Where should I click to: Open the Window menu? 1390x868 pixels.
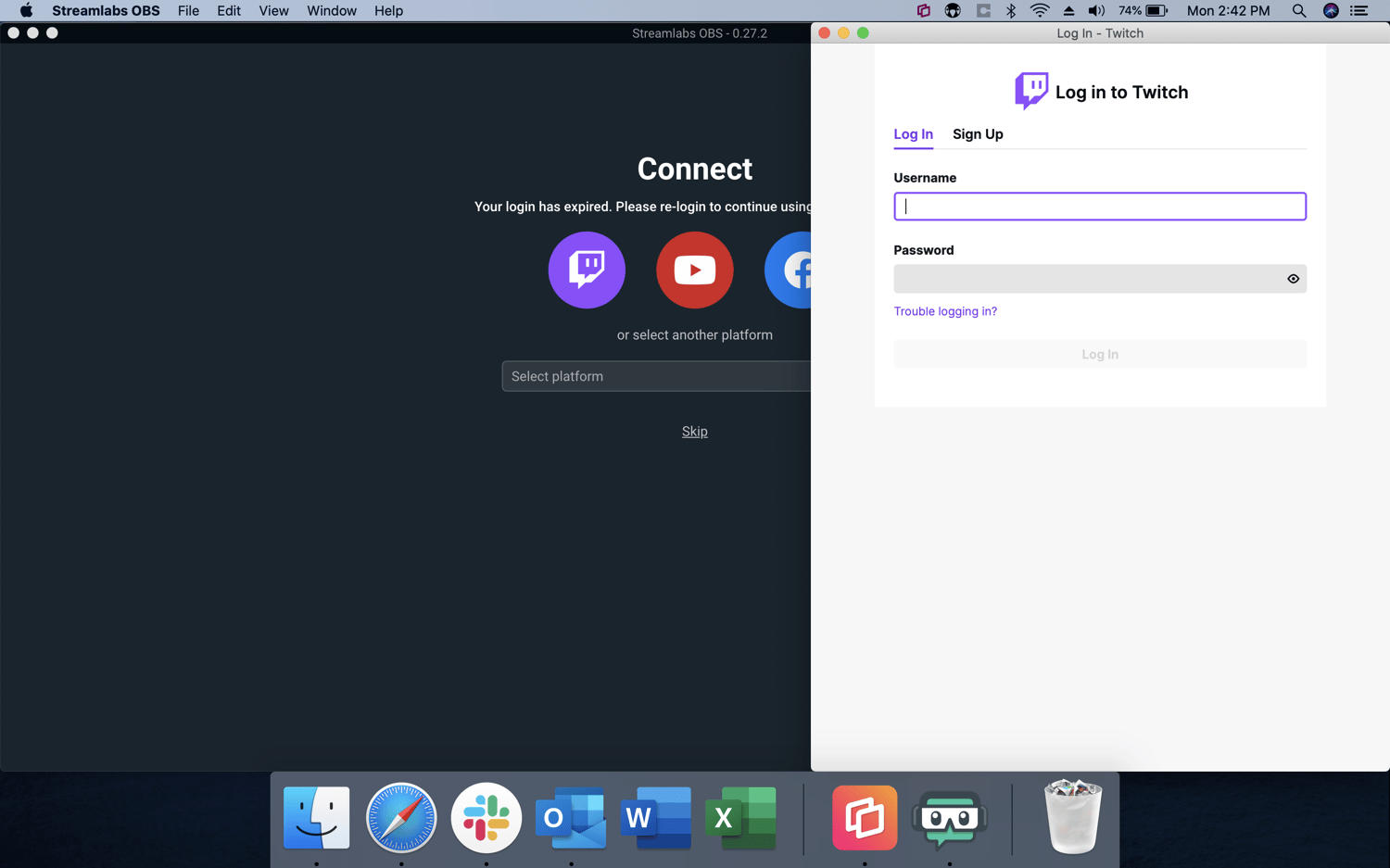[x=331, y=10]
